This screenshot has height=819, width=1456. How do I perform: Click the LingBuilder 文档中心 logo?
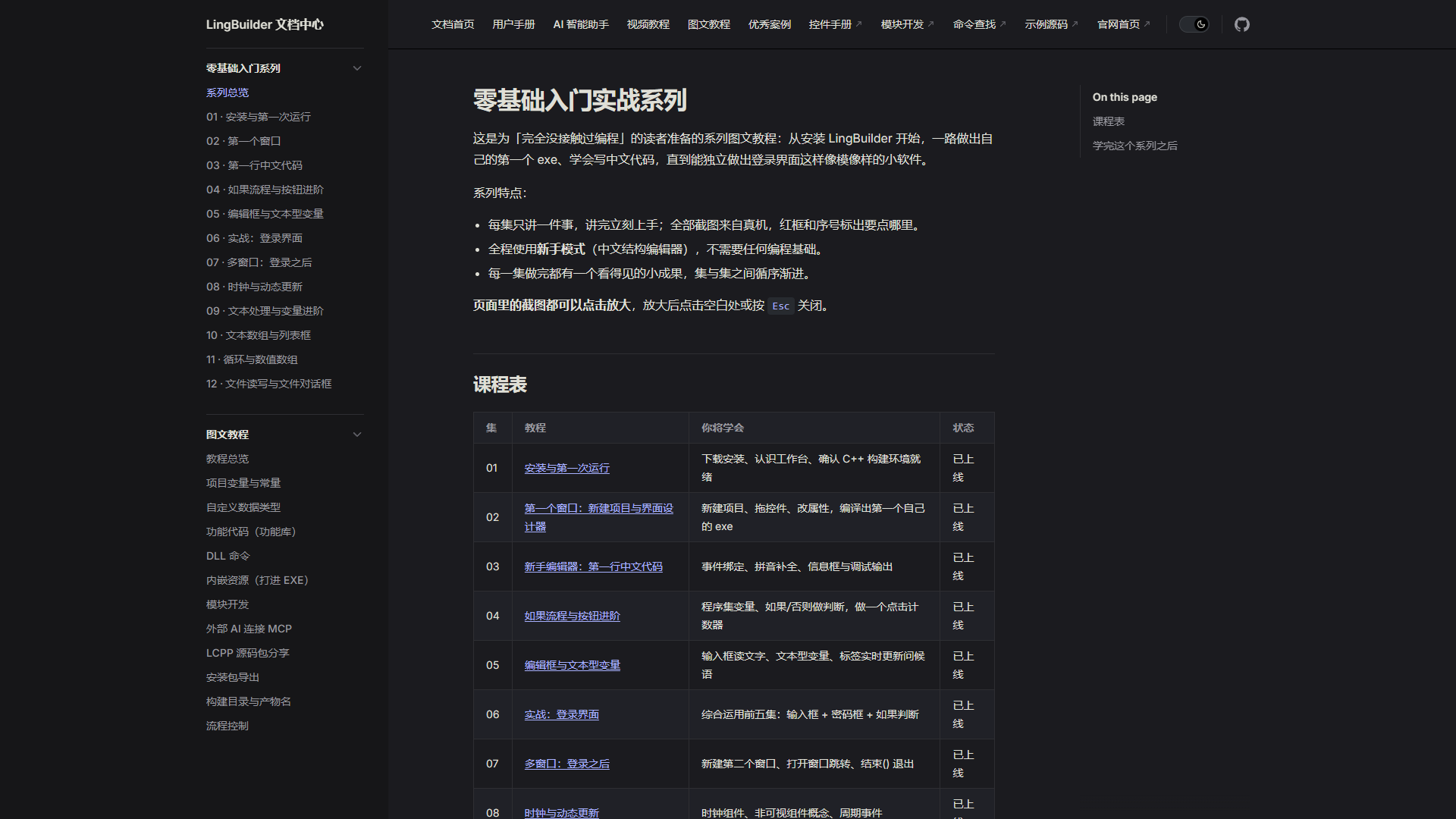pos(265,24)
